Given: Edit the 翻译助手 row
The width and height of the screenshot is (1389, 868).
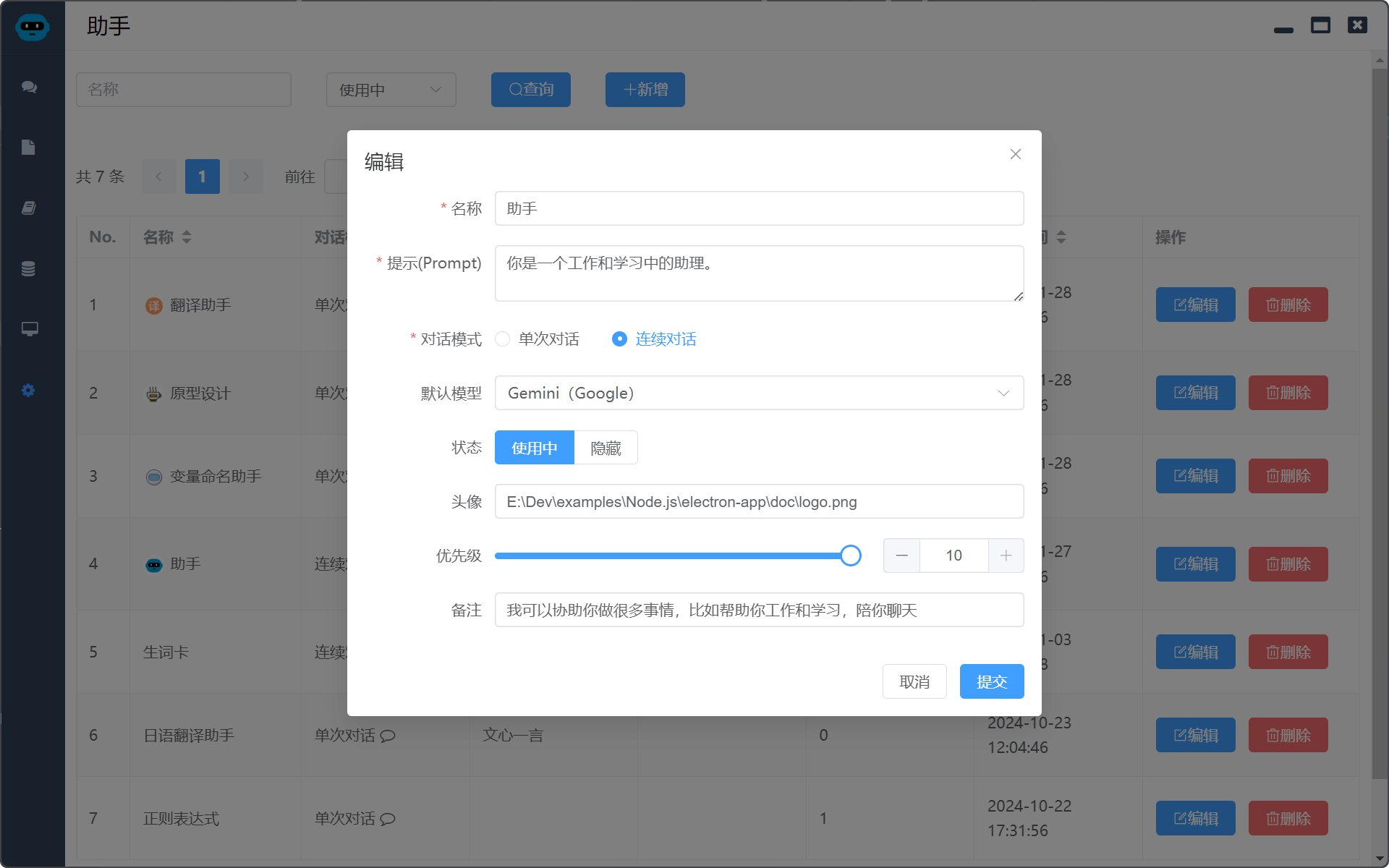Looking at the screenshot, I should pos(1196,305).
